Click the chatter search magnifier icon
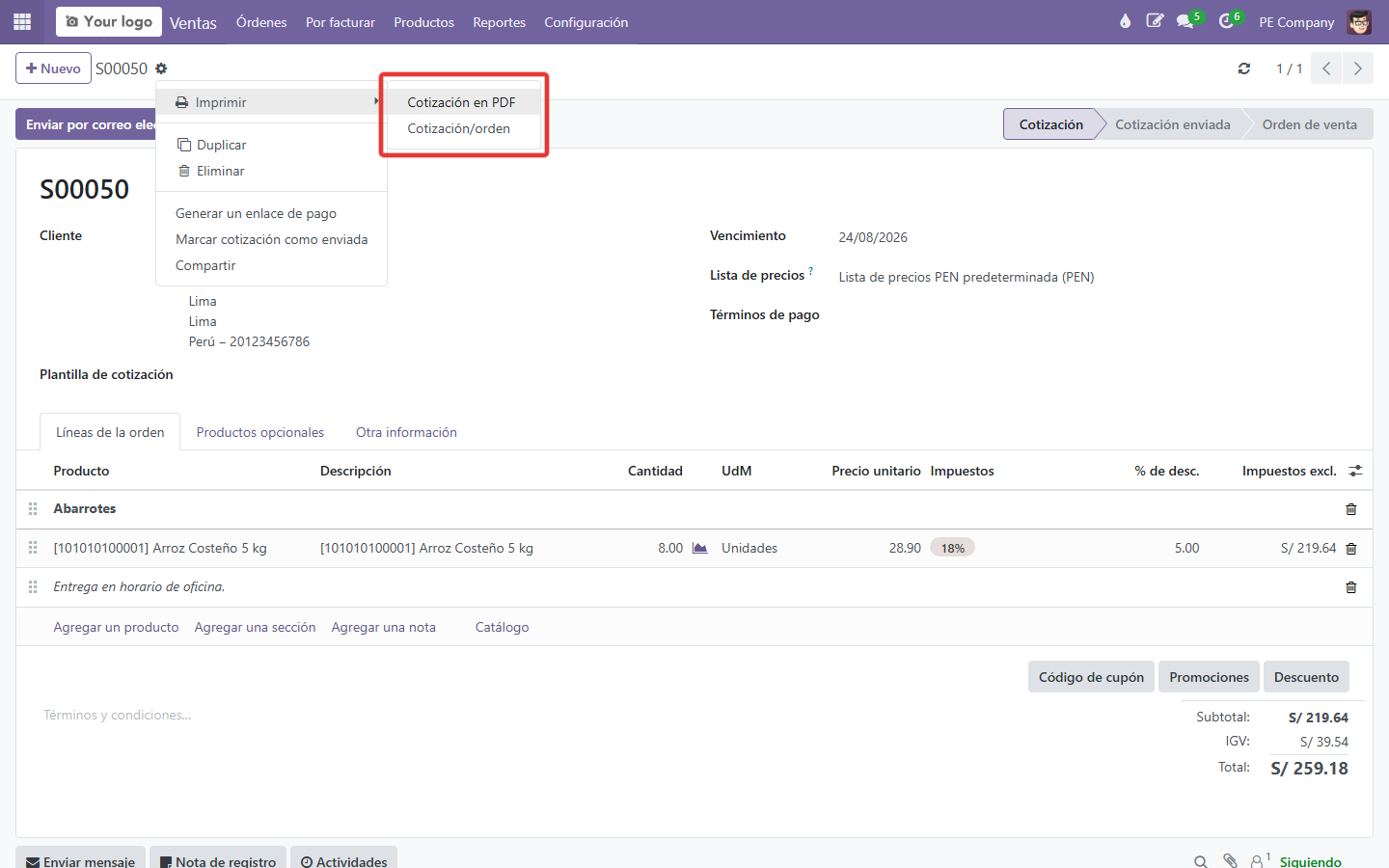 1200,861
